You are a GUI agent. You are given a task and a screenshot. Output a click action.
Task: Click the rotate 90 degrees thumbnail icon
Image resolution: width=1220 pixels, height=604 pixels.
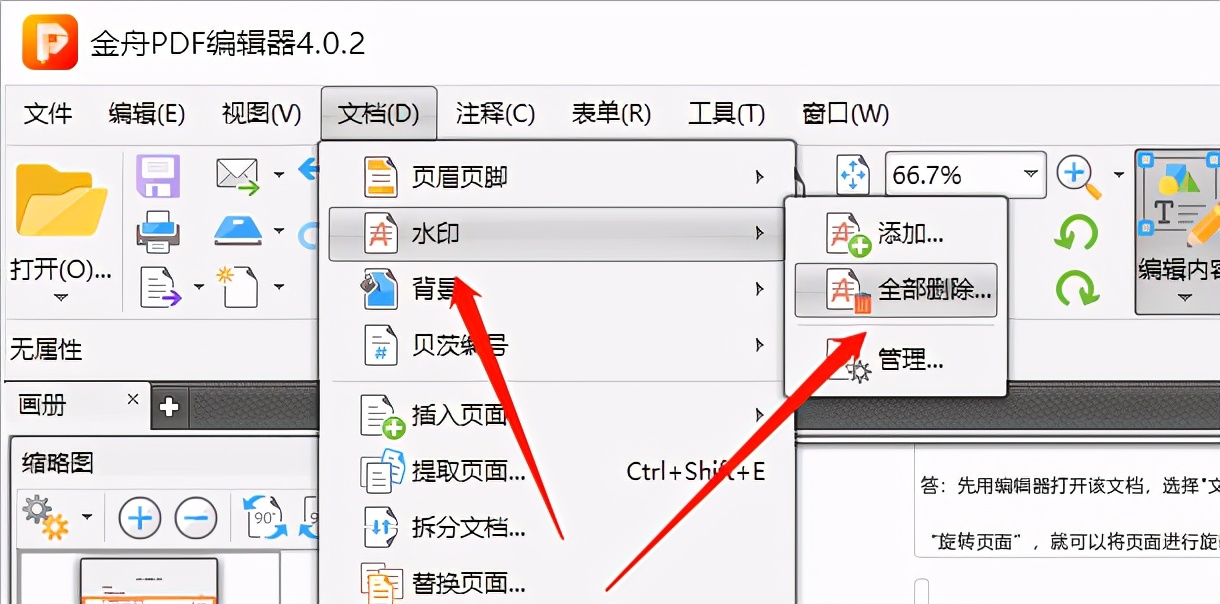(264, 518)
